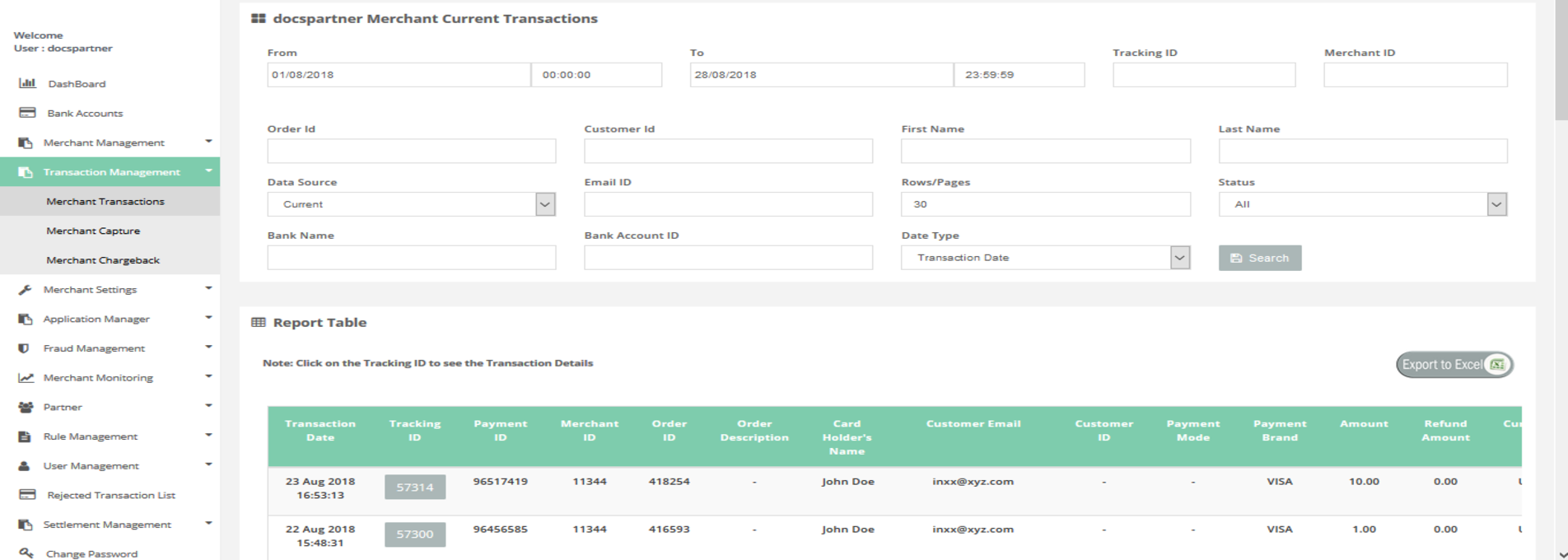Click the DashBoard chart icon

click(27, 83)
